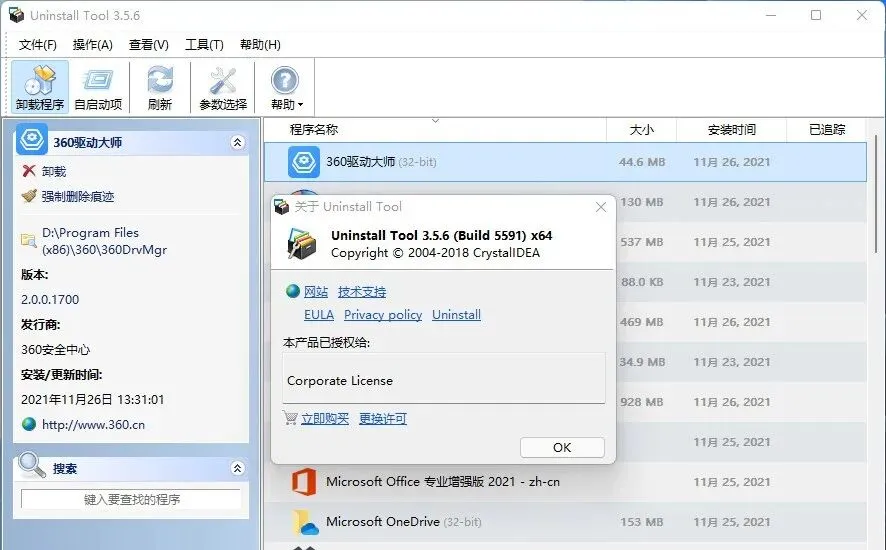Sort by 已追踪 column header
This screenshot has width=886, height=550.
pyautogui.click(x=826, y=129)
